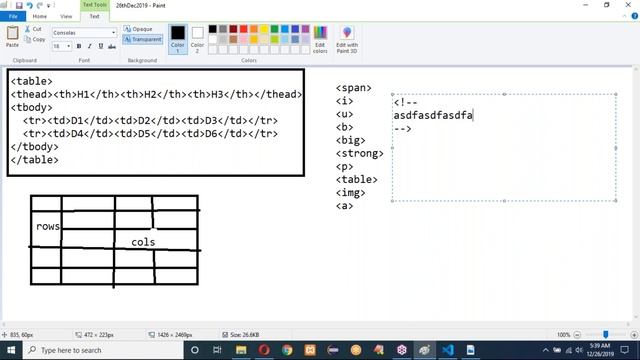Click the Paint app icon on taskbar

coord(424,350)
